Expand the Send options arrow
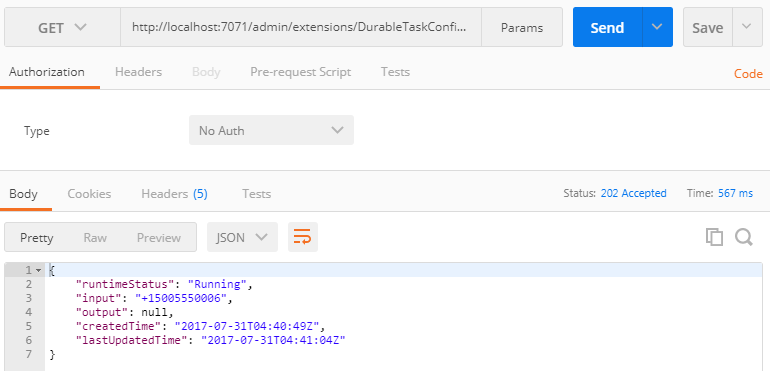Image resolution: width=770 pixels, height=371 pixels. tap(657, 28)
